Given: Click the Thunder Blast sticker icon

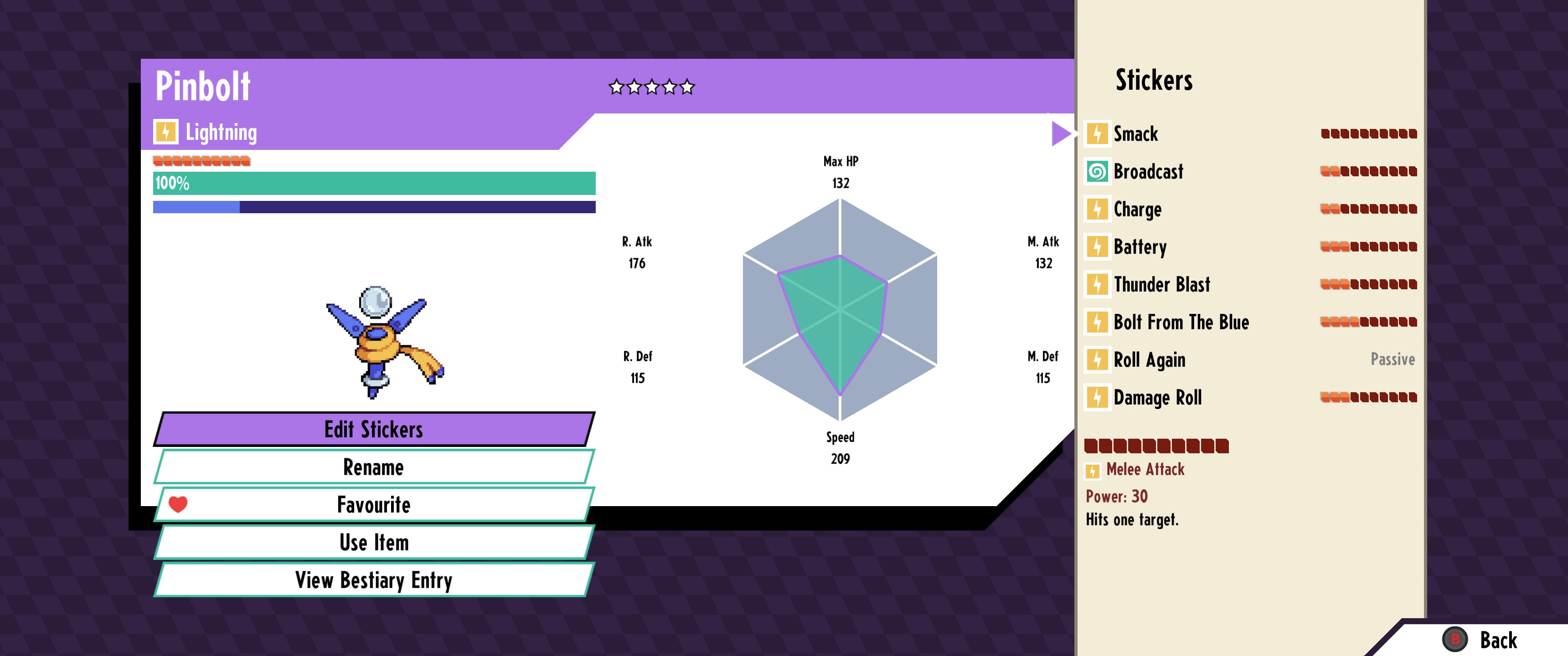Looking at the screenshot, I should (x=1097, y=284).
